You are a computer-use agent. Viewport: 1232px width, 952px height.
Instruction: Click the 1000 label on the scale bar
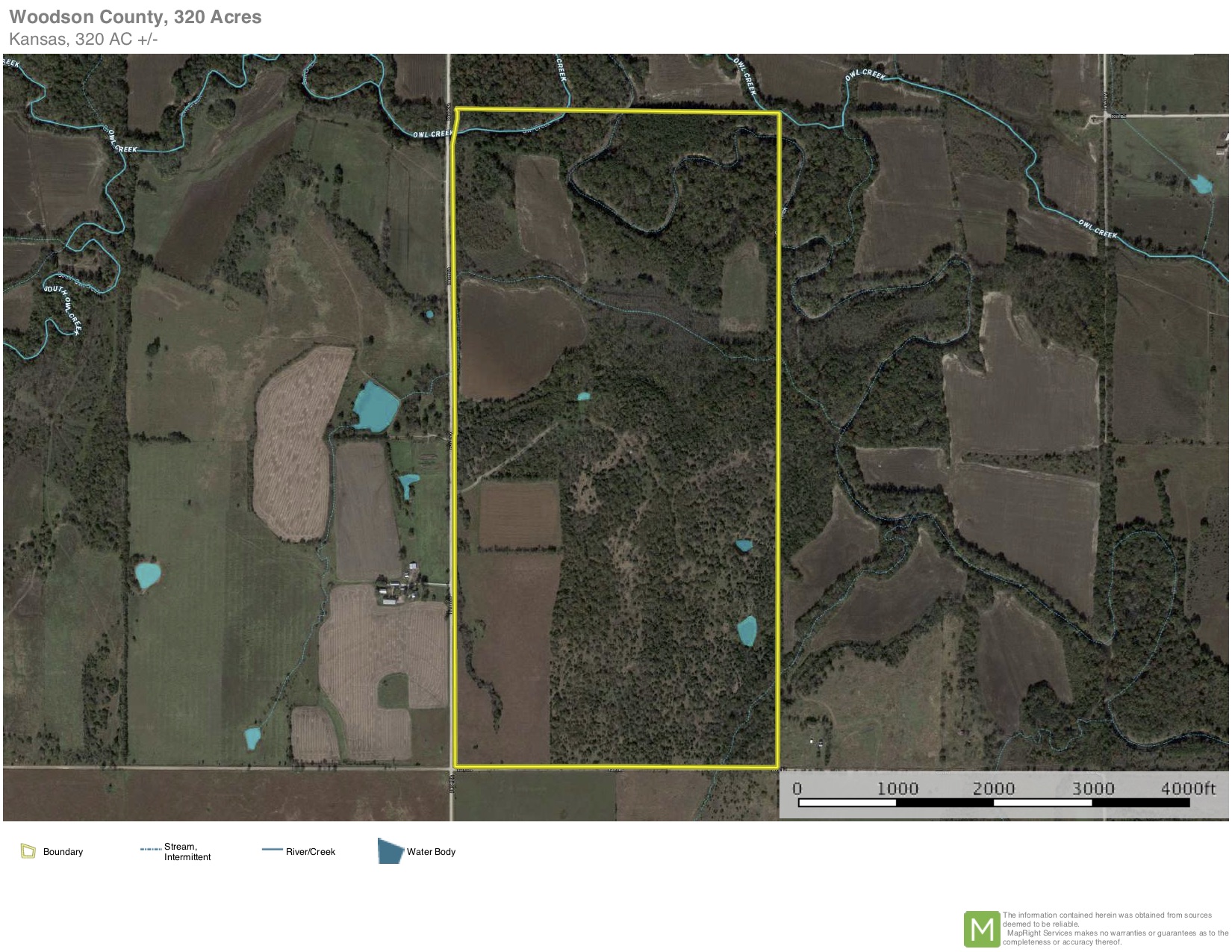897,788
